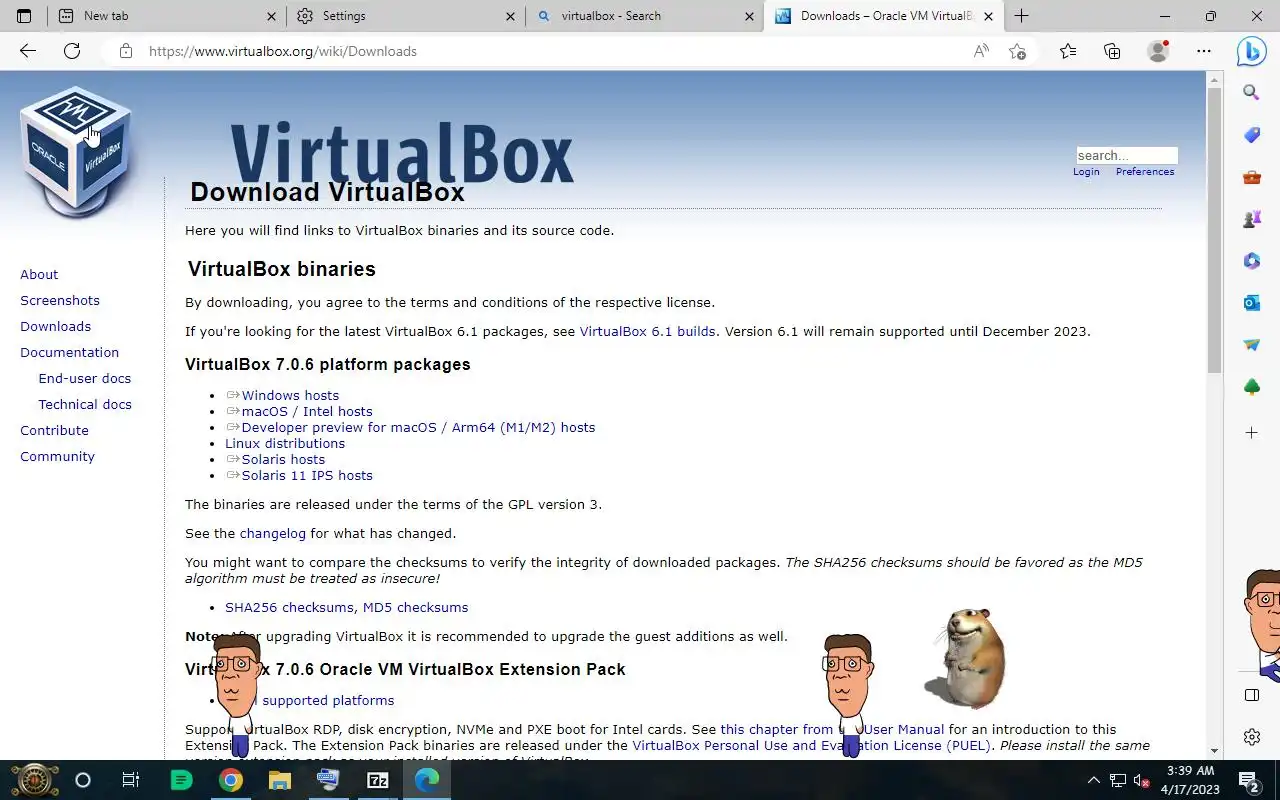Open the Drop paper-plane sidebar app
1280x800 pixels.
[1251, 345]
